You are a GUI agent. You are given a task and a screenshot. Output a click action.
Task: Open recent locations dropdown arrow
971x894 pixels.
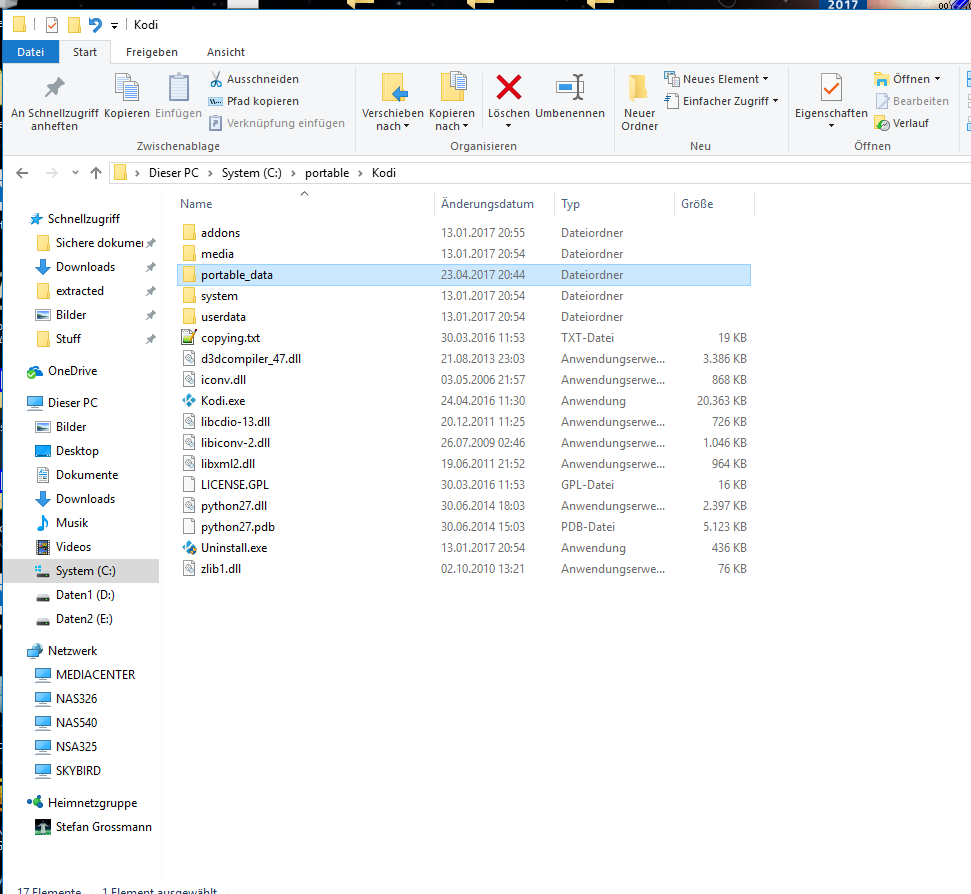[x=75, y=173]
